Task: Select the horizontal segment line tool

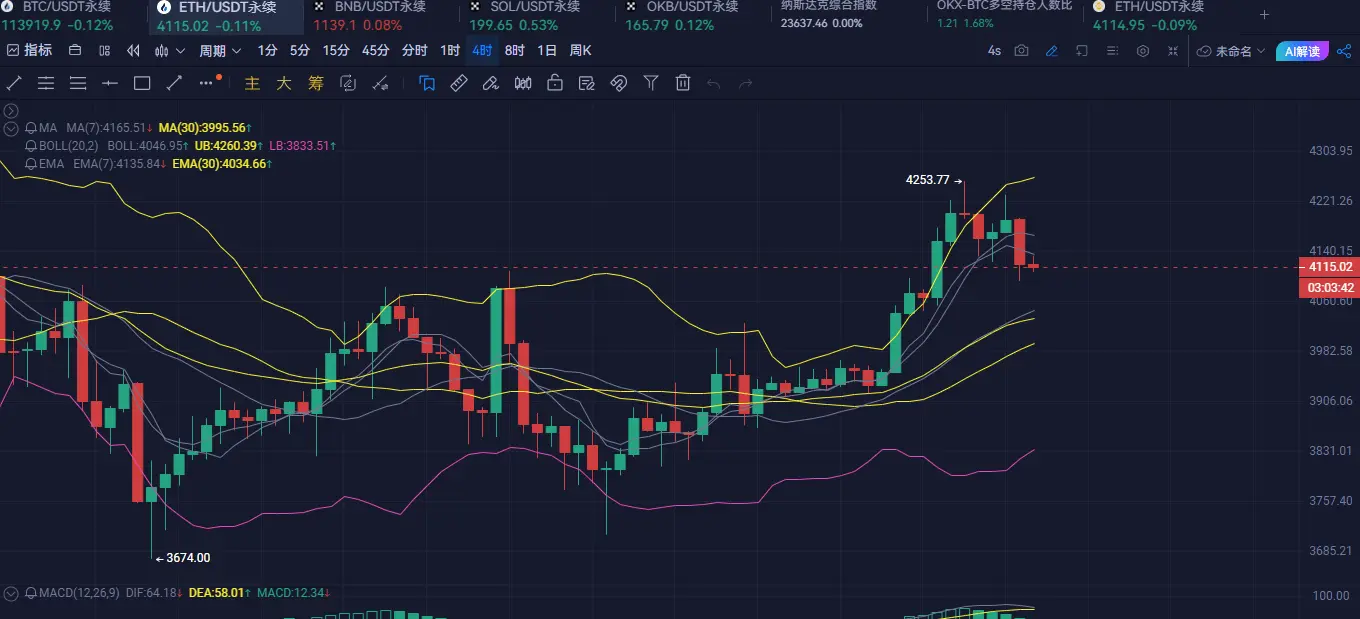Action: click(110, 83)
